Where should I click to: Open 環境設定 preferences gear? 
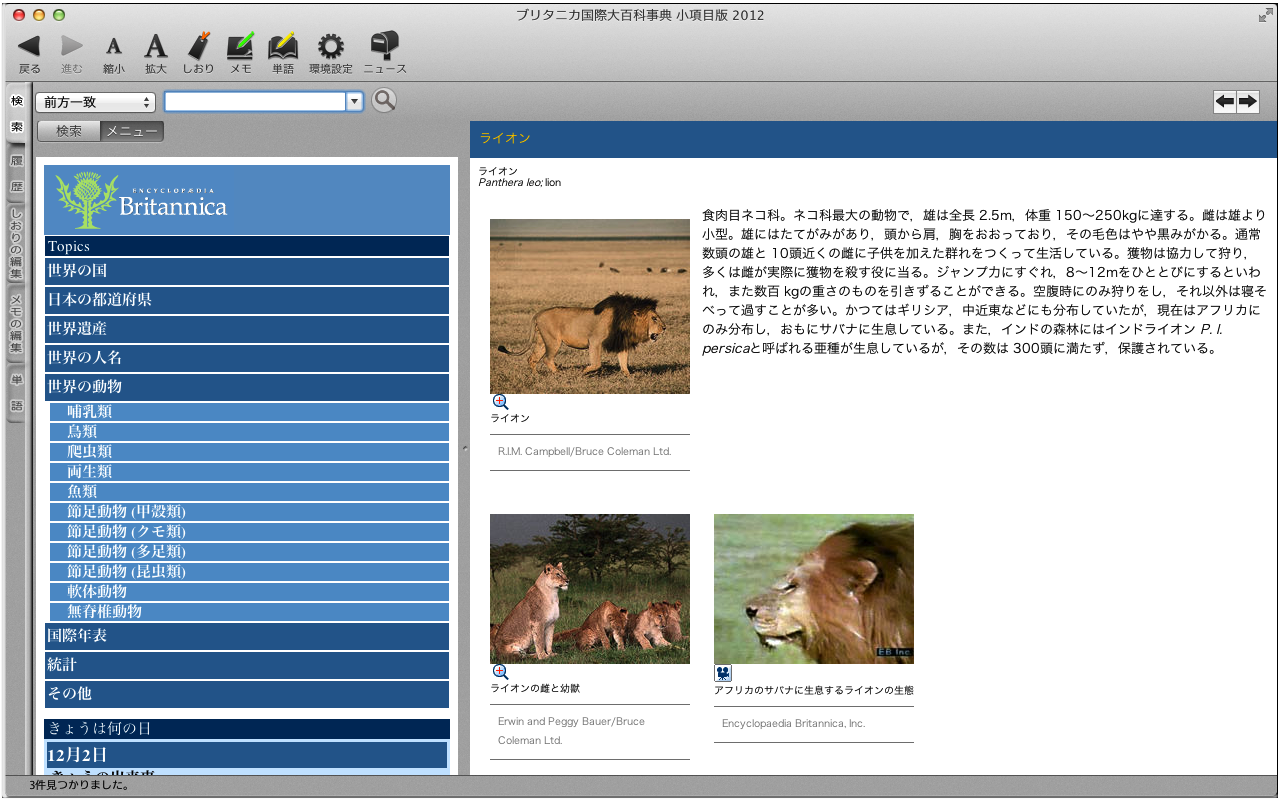(x=330, y=46)
